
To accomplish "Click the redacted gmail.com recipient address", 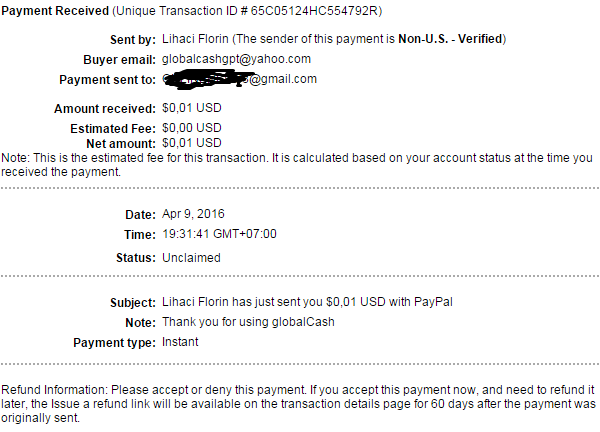I will 239,79.
